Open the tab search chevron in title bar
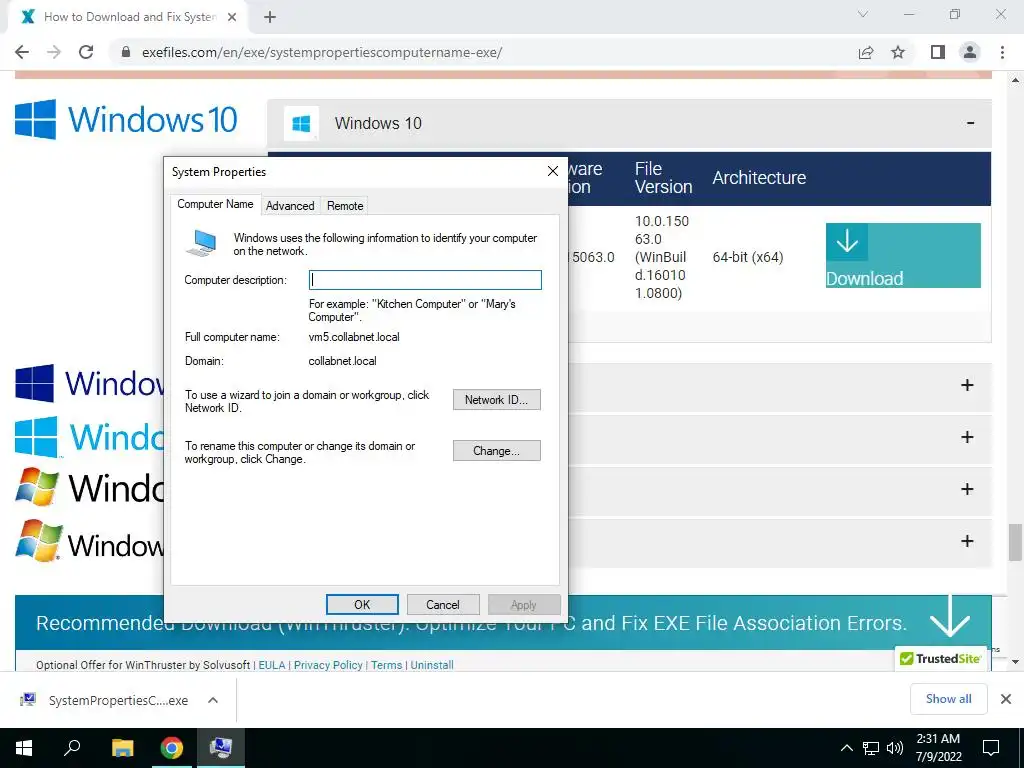Viewport: 1024px width, 768px height. [x=863, y=14]
